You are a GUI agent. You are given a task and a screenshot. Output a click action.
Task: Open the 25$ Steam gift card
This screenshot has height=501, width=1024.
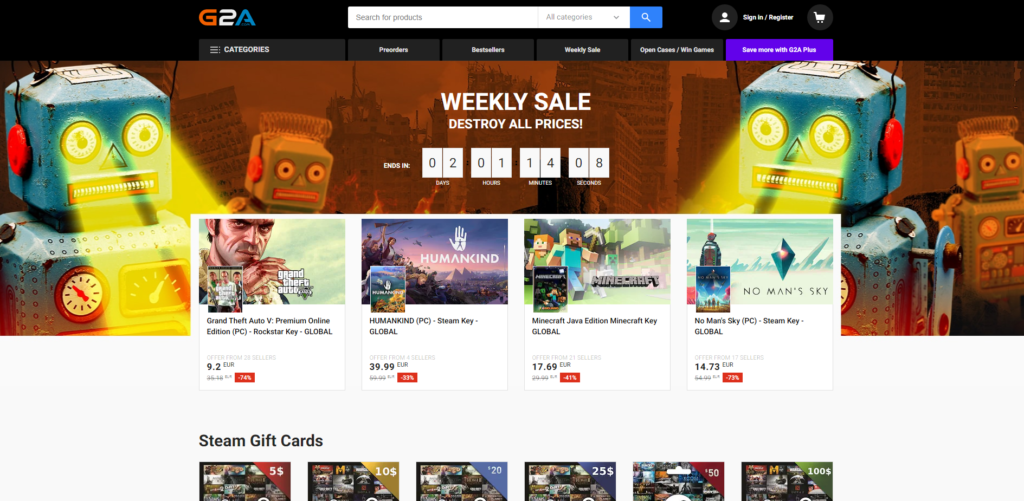pyautogui.click(x=570, y=481)
